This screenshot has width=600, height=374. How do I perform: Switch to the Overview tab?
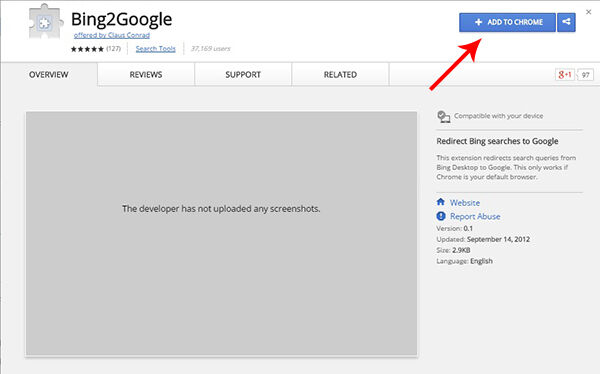coord(49,74)
